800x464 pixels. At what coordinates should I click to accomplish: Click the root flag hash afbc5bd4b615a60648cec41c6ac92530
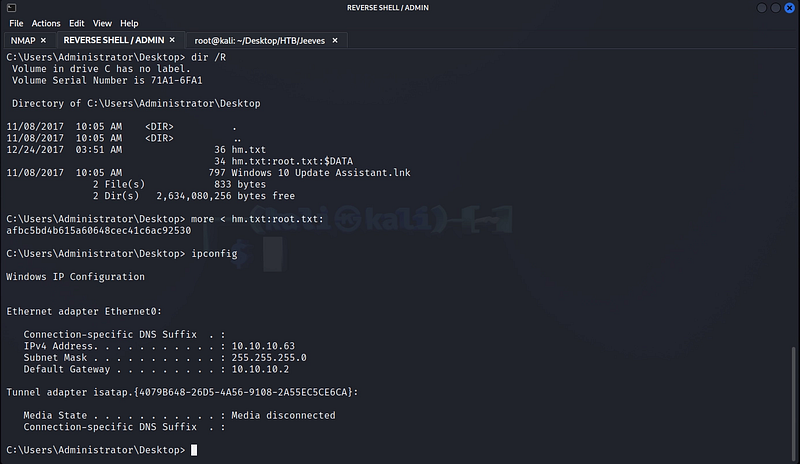coord(98,230)
